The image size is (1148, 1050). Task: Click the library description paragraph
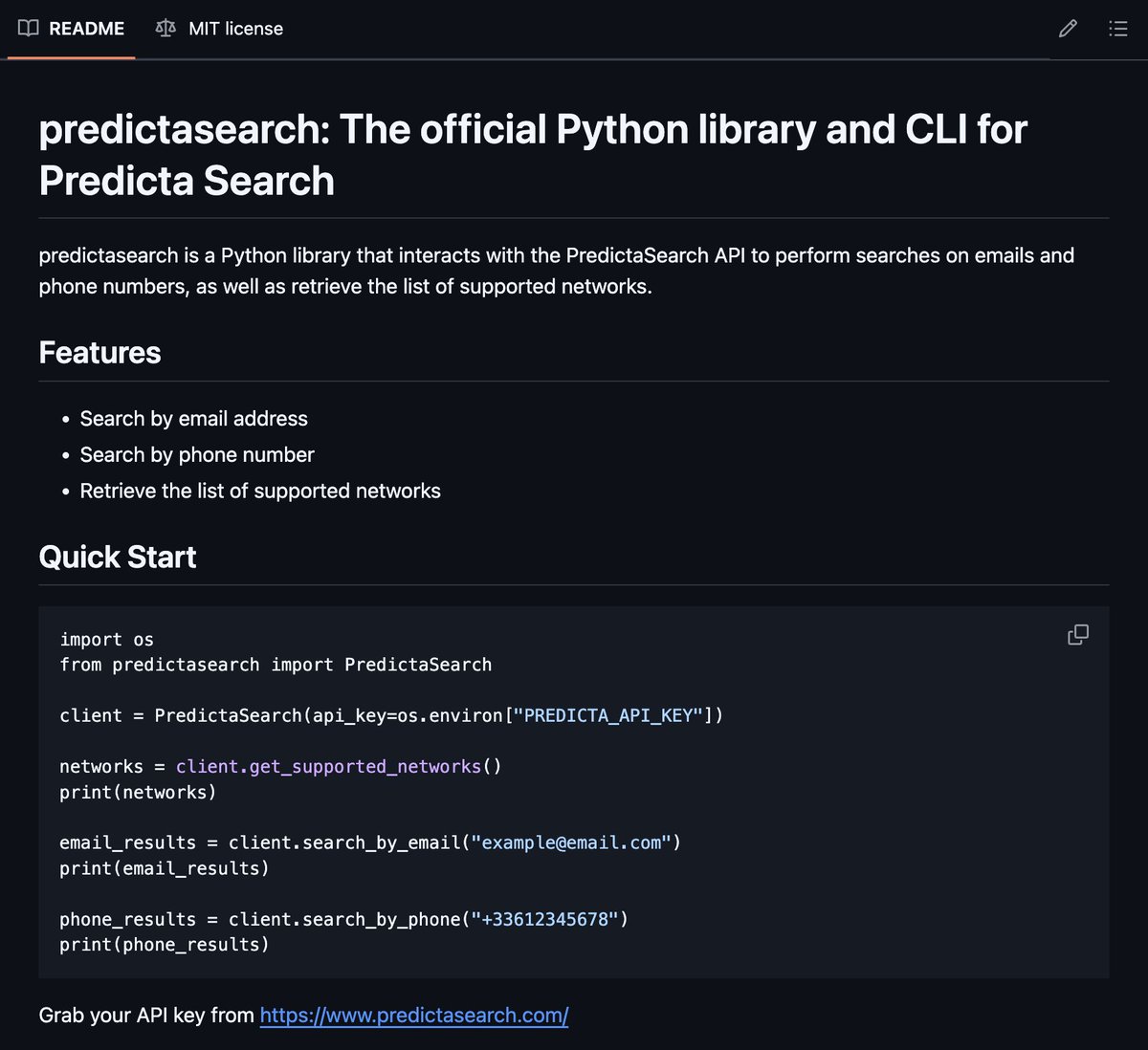pos(557,271)
